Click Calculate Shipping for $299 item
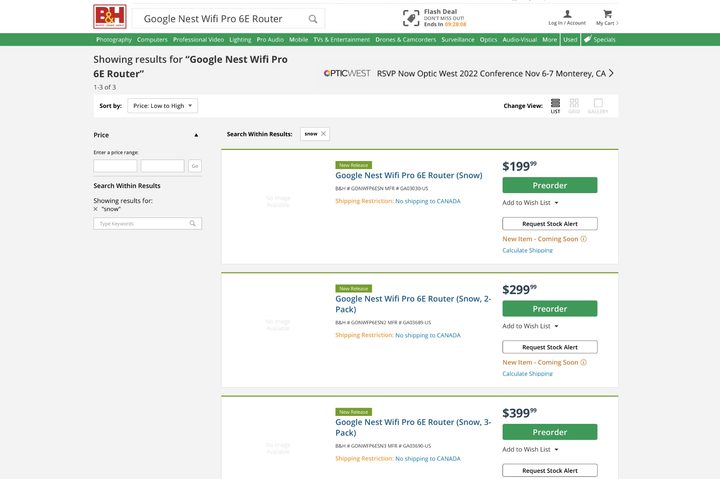The image size is (720, 479). [x=527, y=374]
